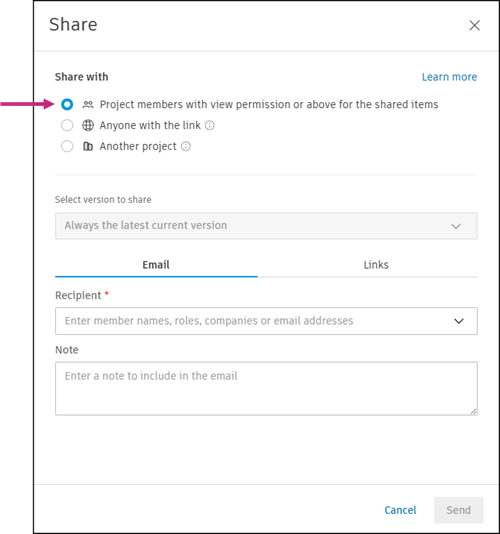Viewport: 500px width, 534px height.
Task: Open the Always the latest current version dropdown
Action: click(x=266, y=226)
